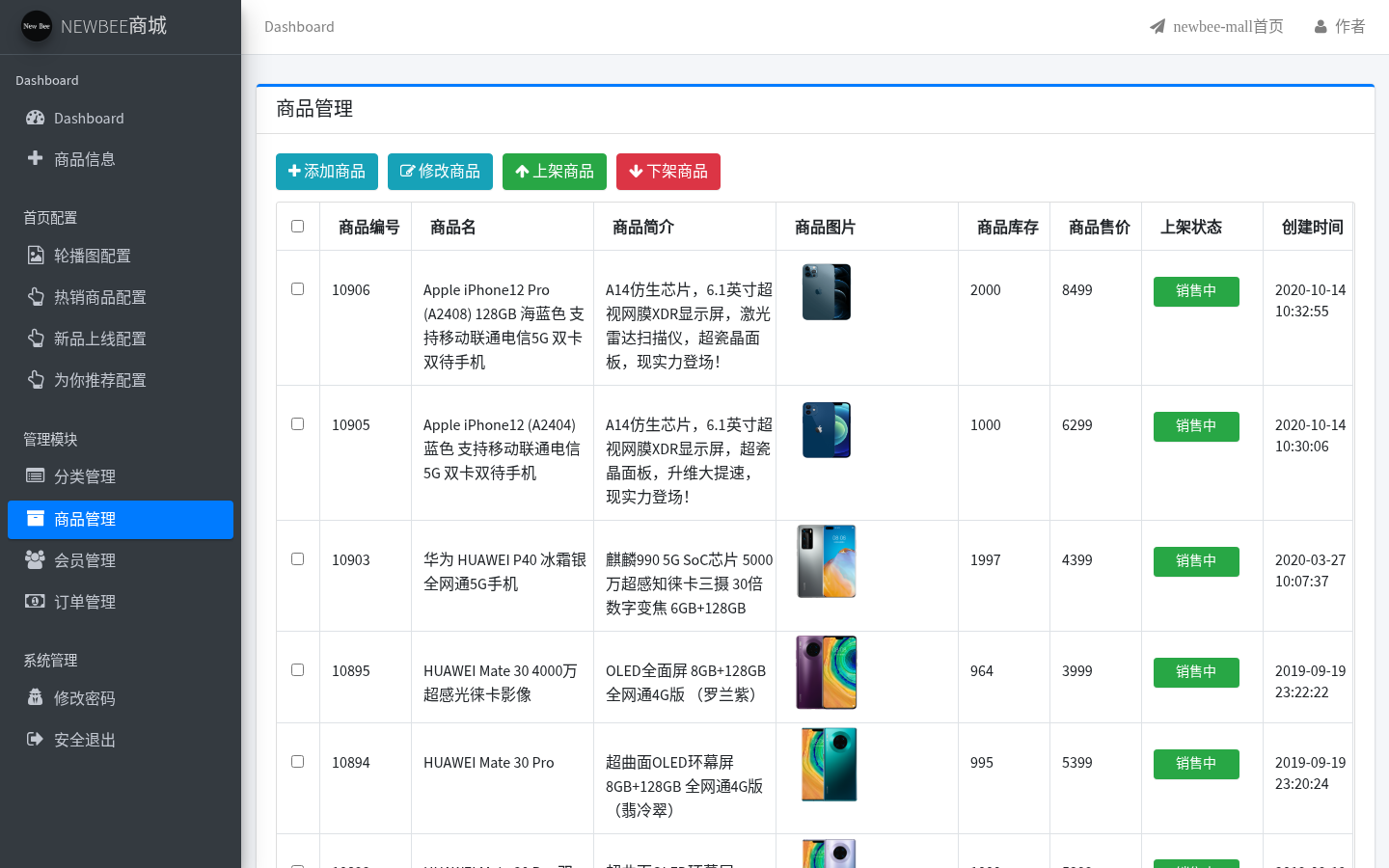Click the red 下架商品 button

pyautogui.click(x=668, y=172)
